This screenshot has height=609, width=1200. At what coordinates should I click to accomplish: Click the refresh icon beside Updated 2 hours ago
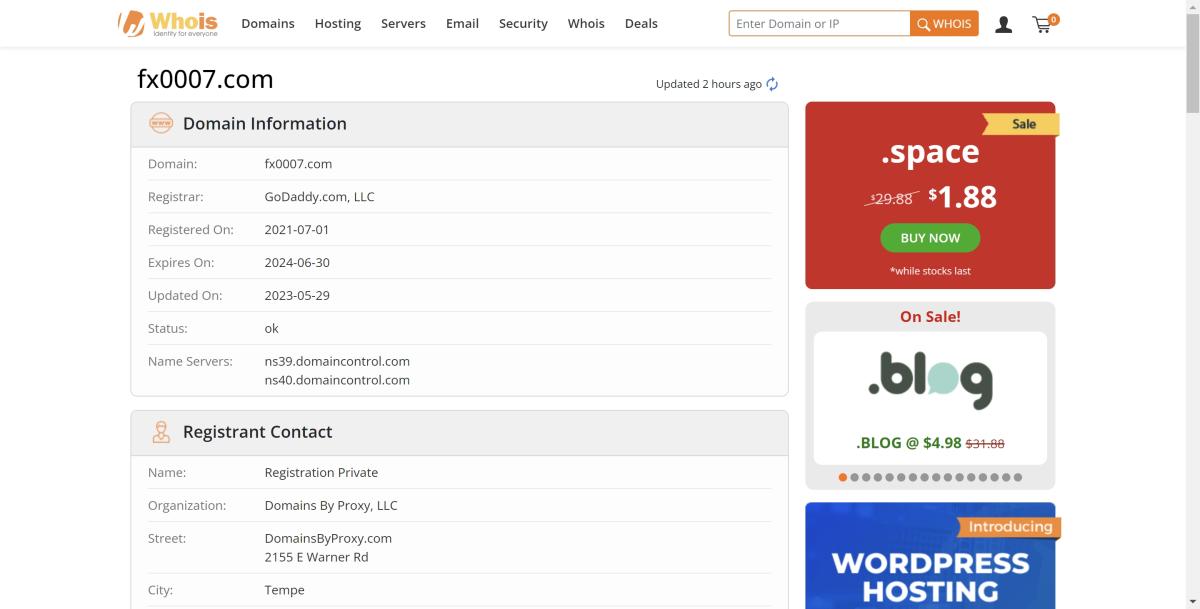[772, 84]
